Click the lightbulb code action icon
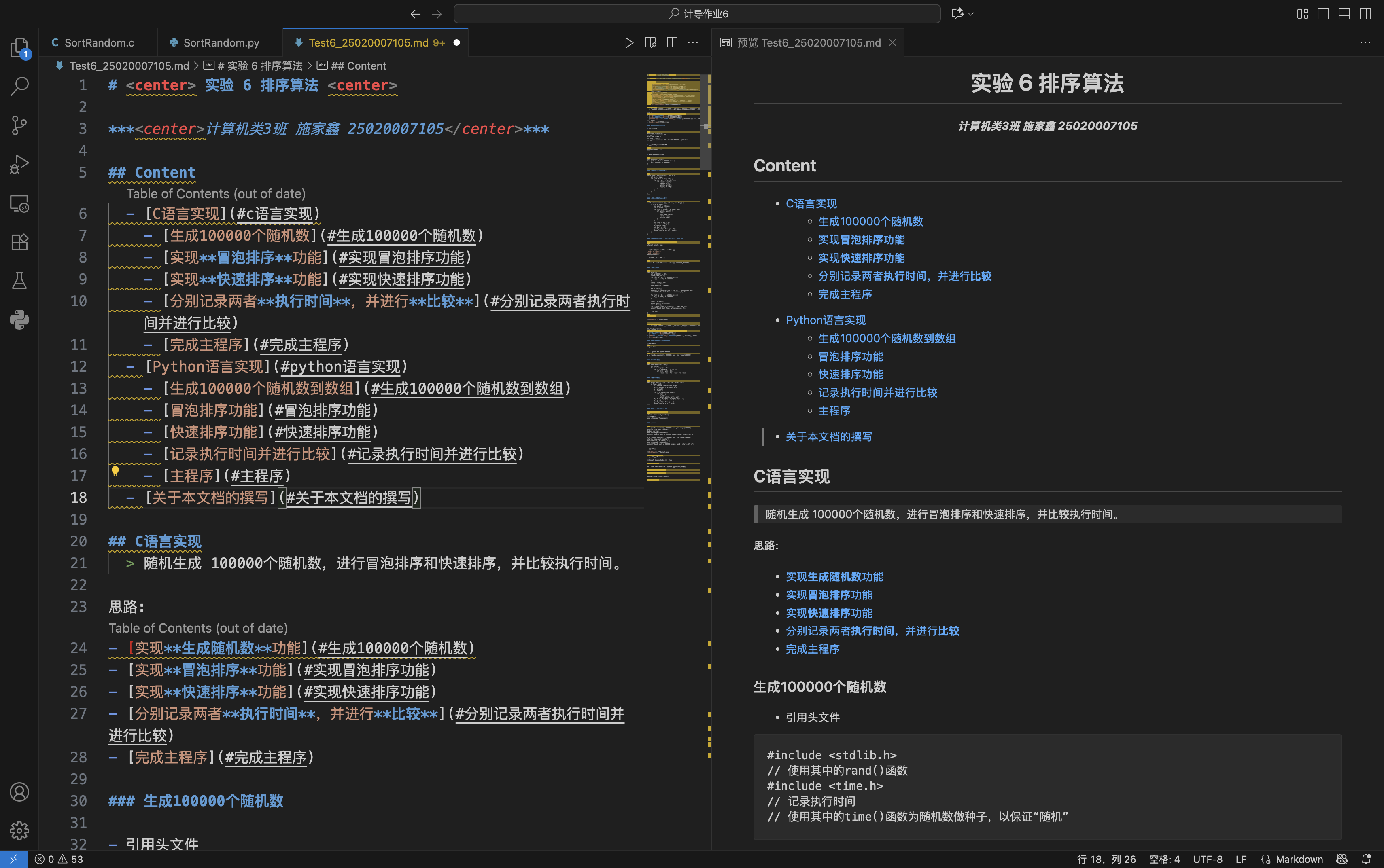The height and width of the screenshot is (868, 1384). tap(115, 471)
